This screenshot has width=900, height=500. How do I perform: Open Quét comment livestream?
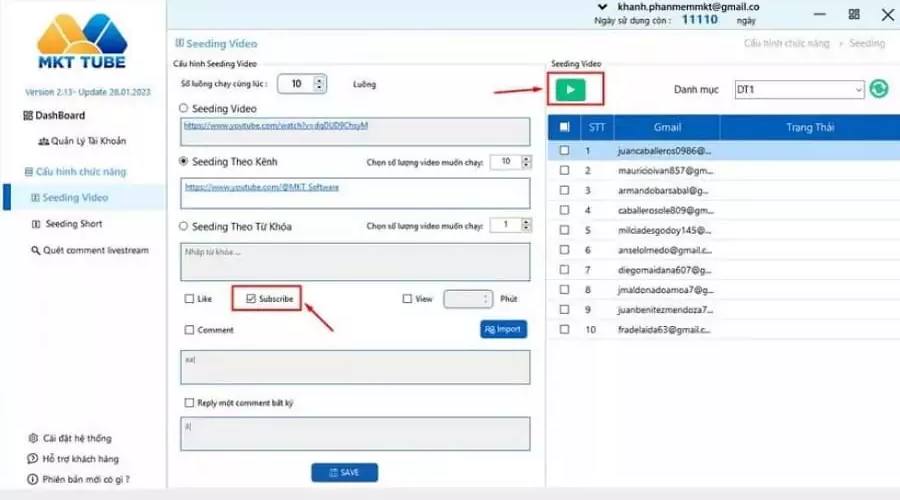[90, 250]
